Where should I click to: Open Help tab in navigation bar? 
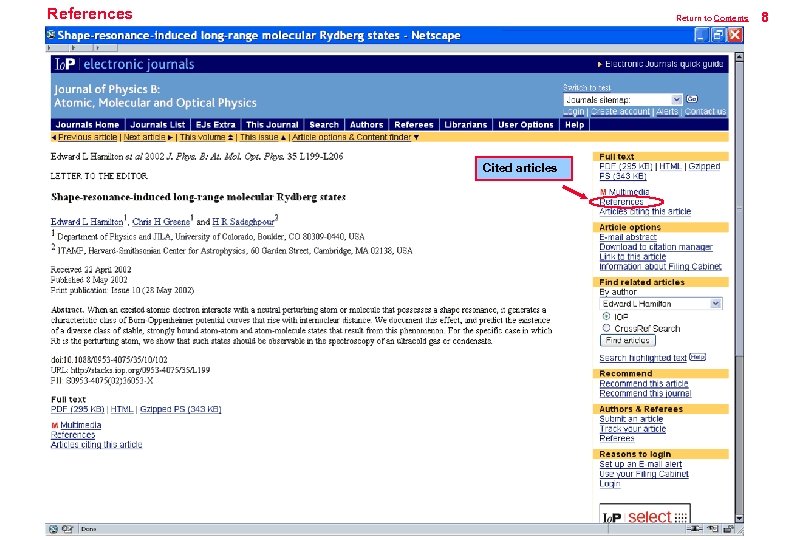(x=575, y=125)
